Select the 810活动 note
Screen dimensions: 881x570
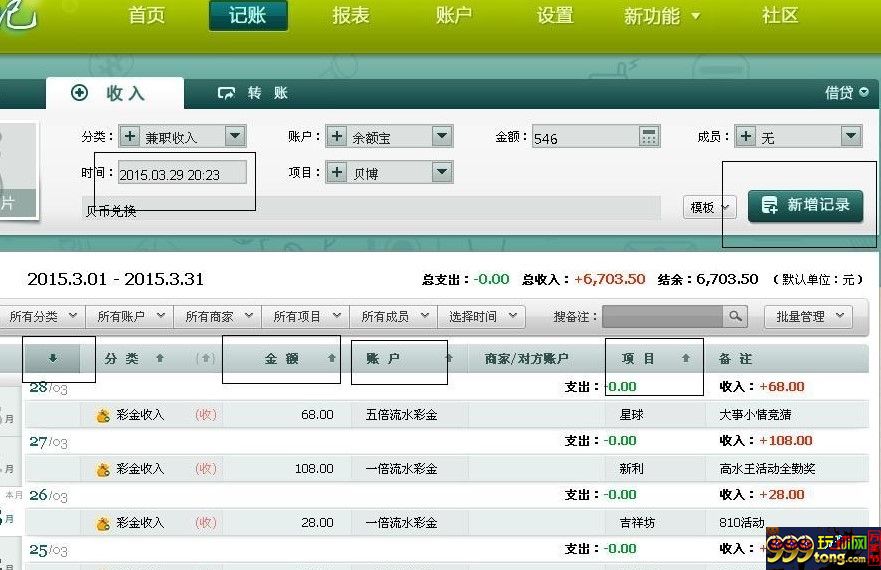(742, 523)
